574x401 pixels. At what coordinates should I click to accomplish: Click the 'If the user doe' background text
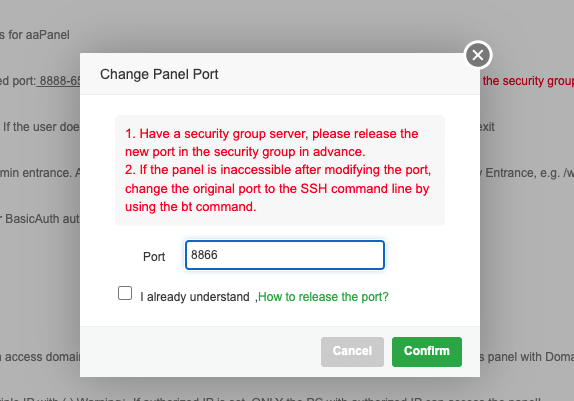[x=41, y=127]
